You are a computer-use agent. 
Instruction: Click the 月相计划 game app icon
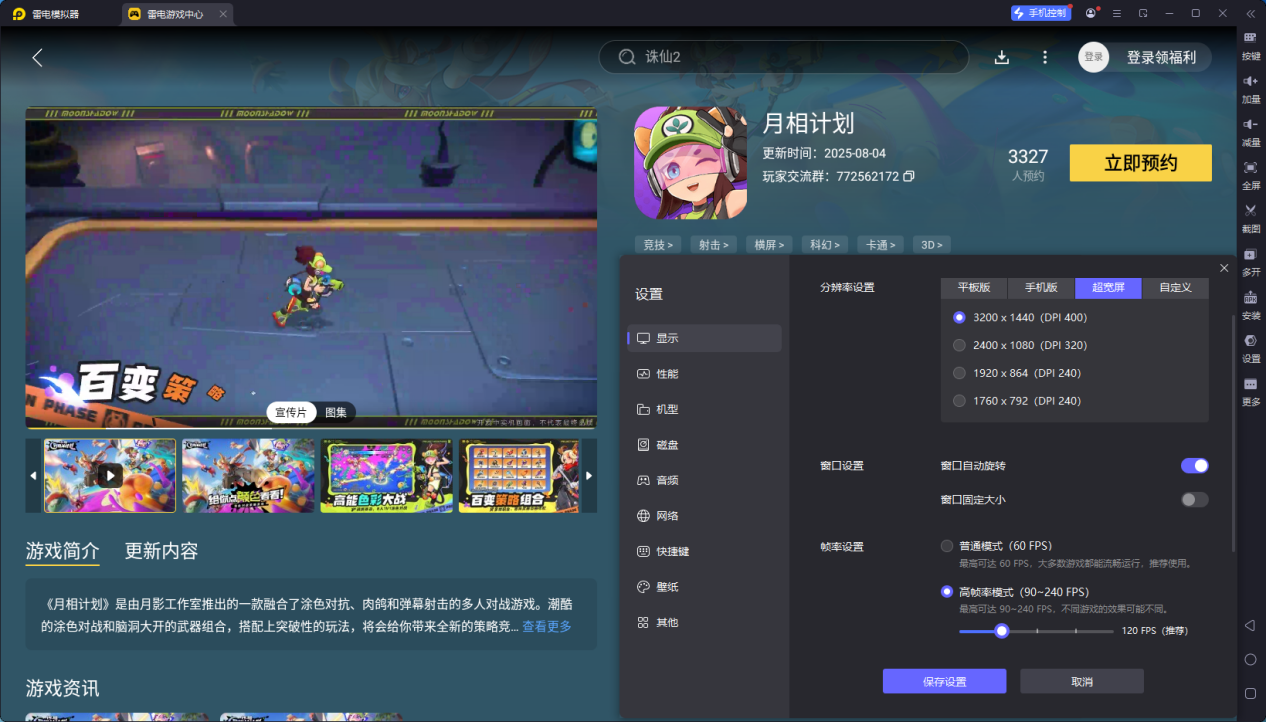691,163
